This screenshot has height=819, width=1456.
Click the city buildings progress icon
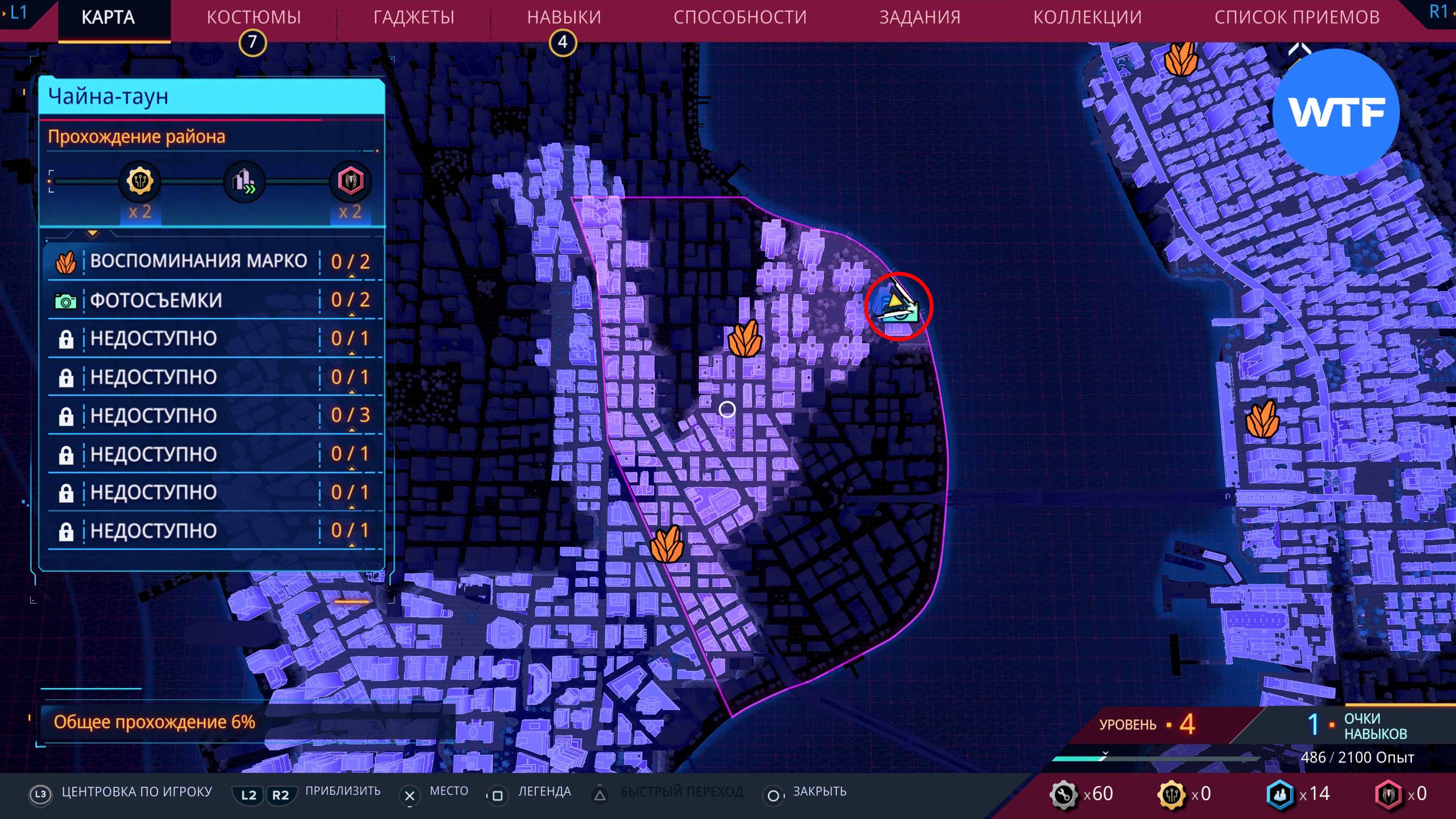(x=244, y=182)
